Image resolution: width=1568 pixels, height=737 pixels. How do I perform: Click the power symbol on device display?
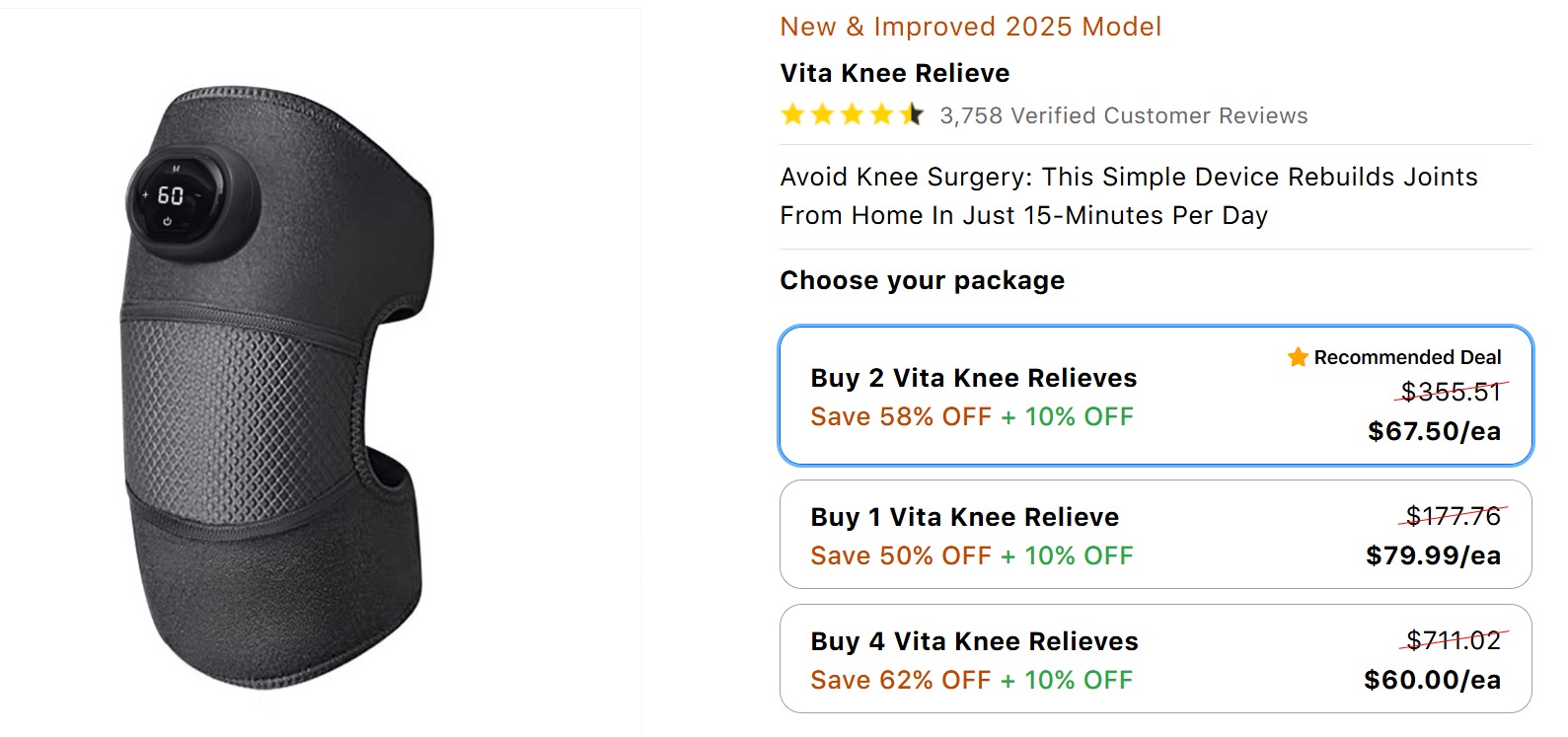(168, 222)
